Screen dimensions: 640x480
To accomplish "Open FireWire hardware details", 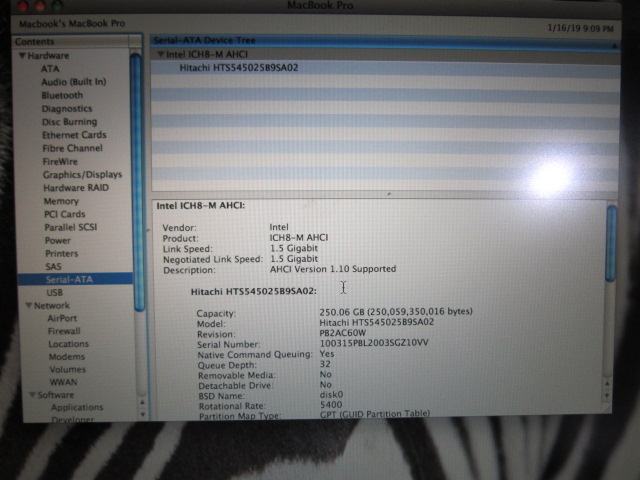I will (x=60, y=162).
